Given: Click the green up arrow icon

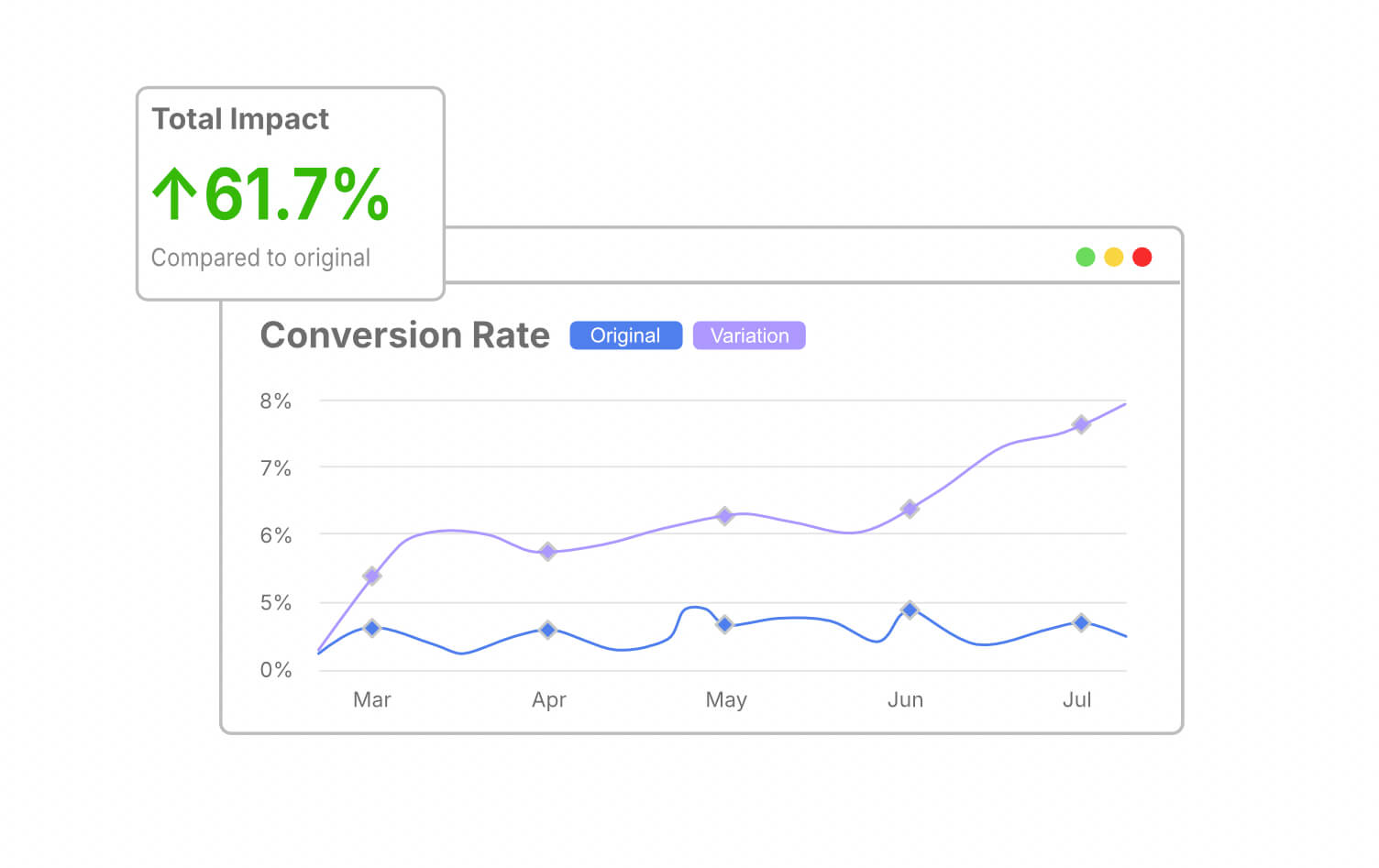Looking at the screenshot, I should pyautogui.click(x=174, y=193).
